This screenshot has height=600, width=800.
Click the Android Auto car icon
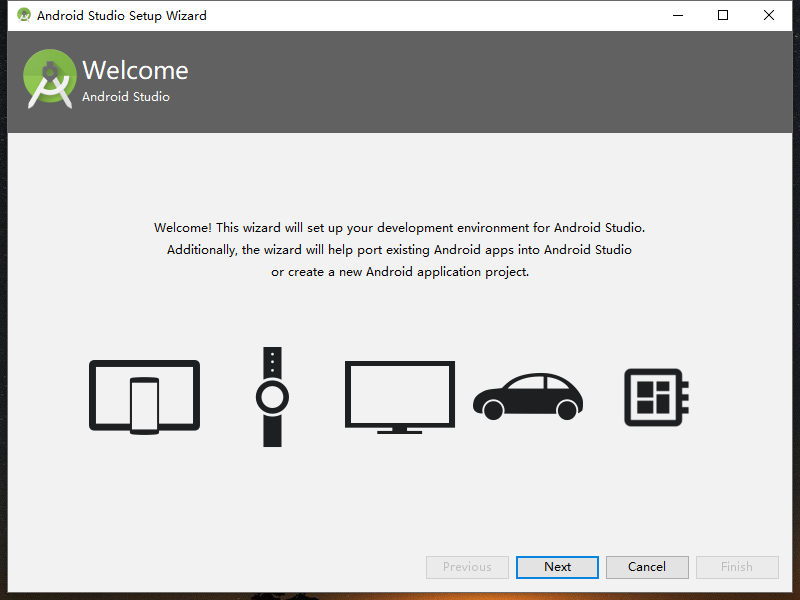tap(528, 396)
